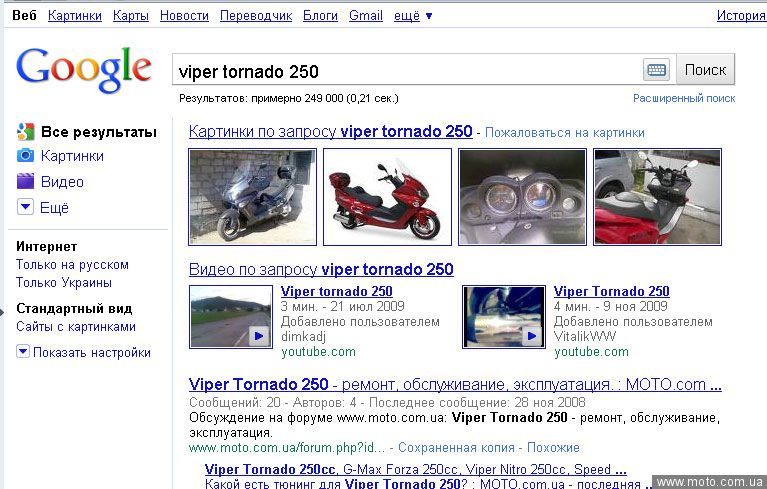This screenshot has width=767, height=489.
Task: Open the 'Видео' sidebar label
Action: [x=62, y=182]
